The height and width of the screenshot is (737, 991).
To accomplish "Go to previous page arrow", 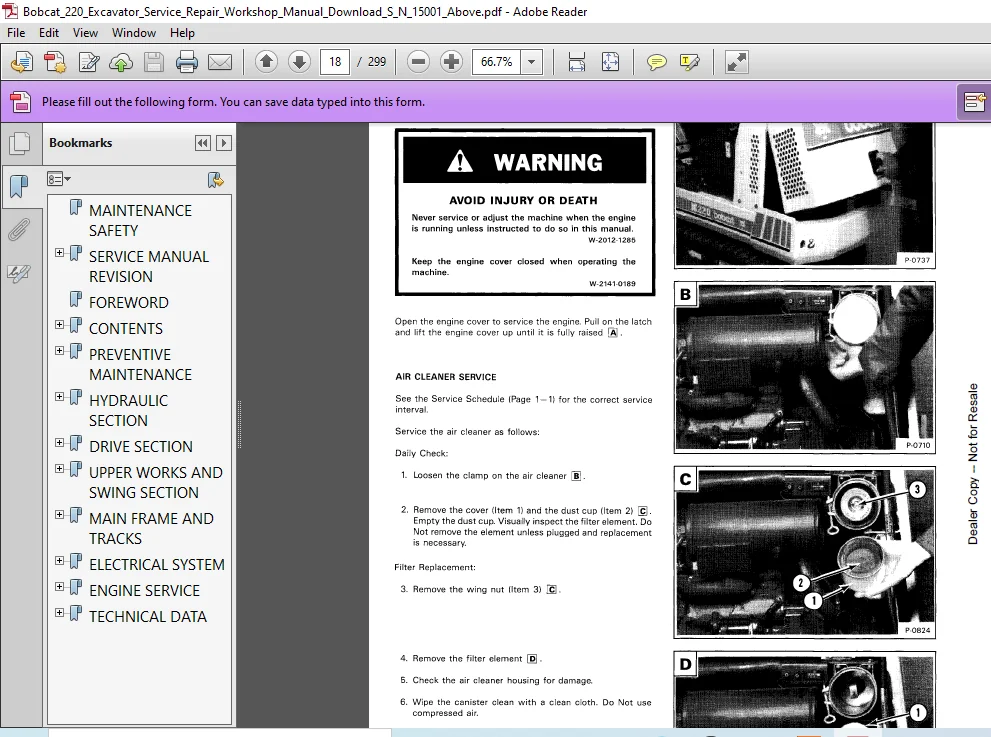I will coord(266,61).
